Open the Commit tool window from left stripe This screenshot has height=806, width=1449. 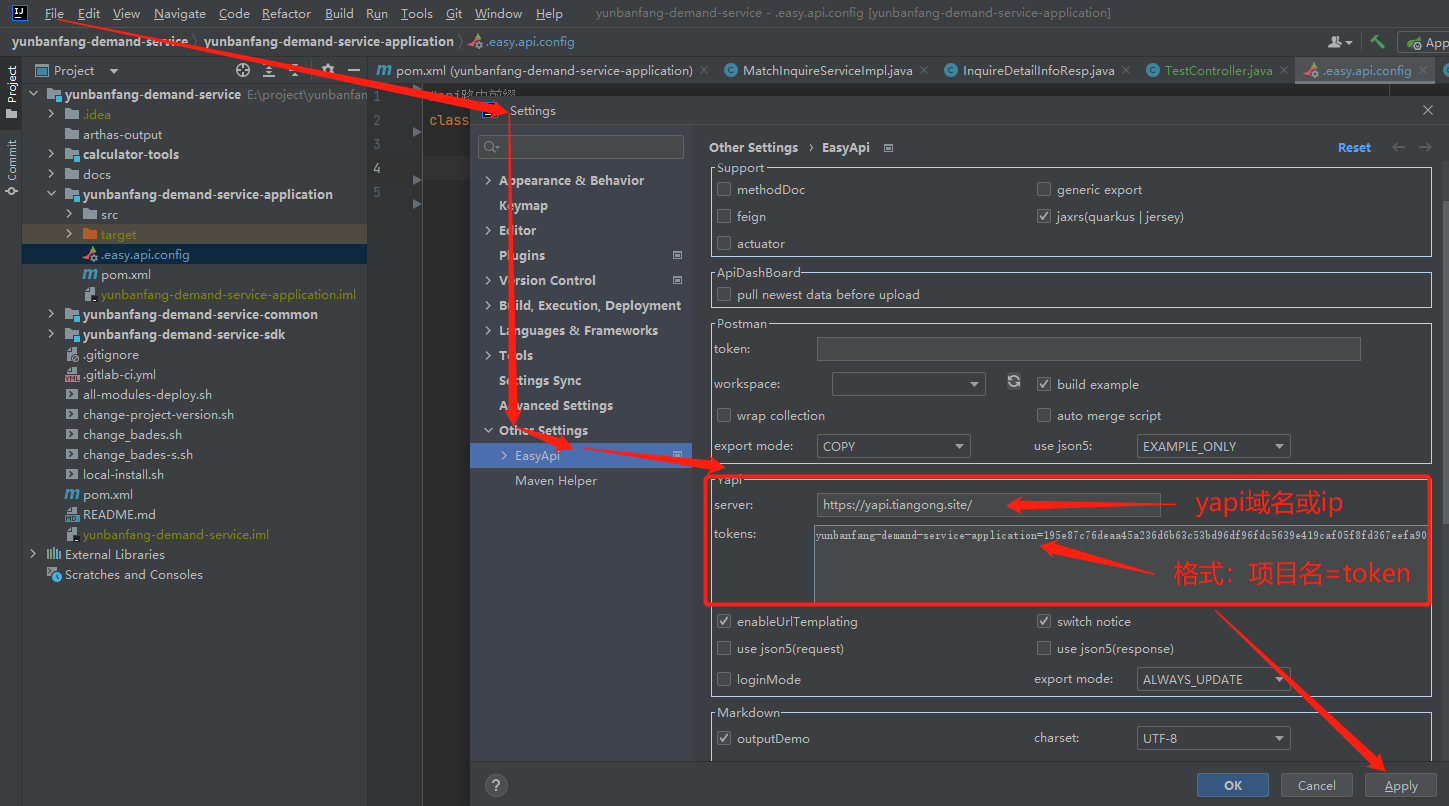tap(12, 166)
